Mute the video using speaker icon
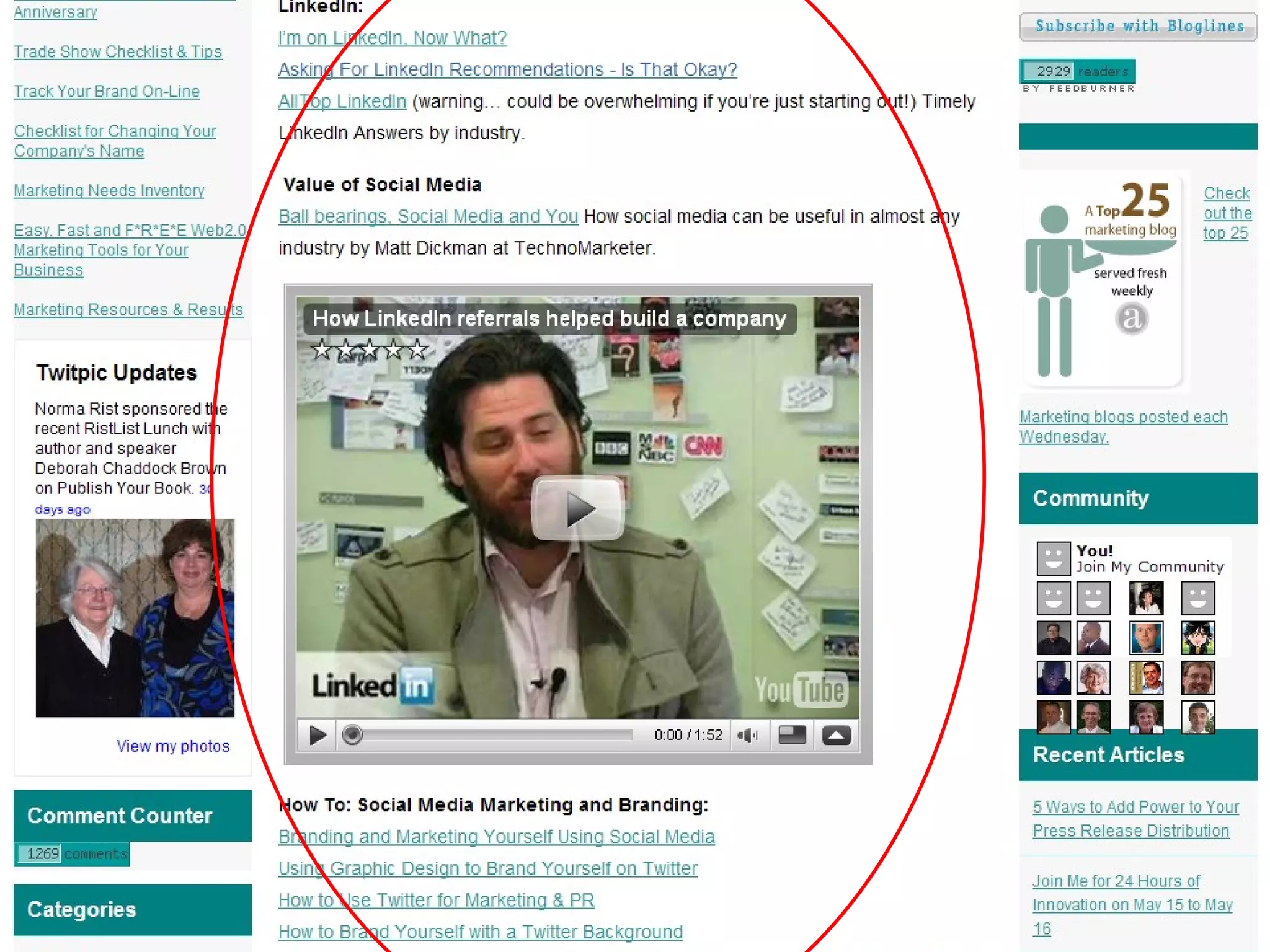This screenshot has height=952, width=1270. [747, 735]
